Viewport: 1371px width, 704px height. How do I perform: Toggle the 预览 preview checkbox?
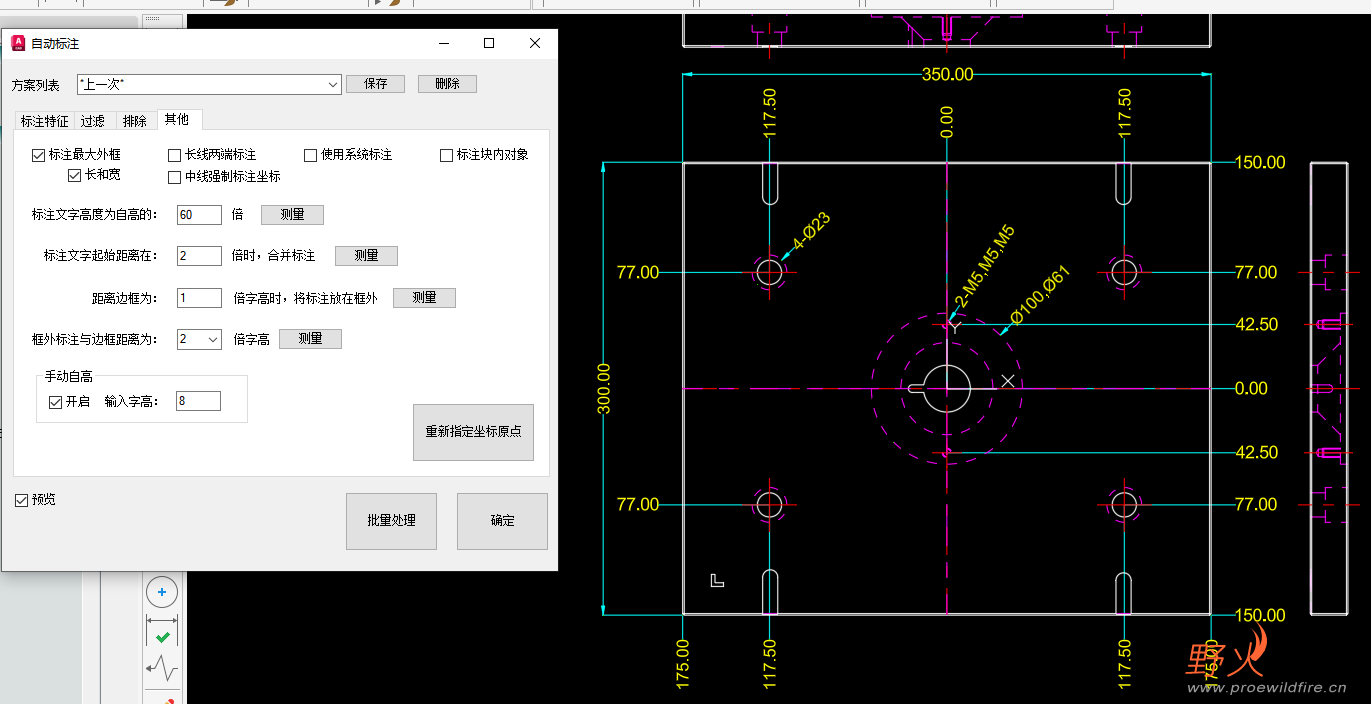(x=36, y=500)
